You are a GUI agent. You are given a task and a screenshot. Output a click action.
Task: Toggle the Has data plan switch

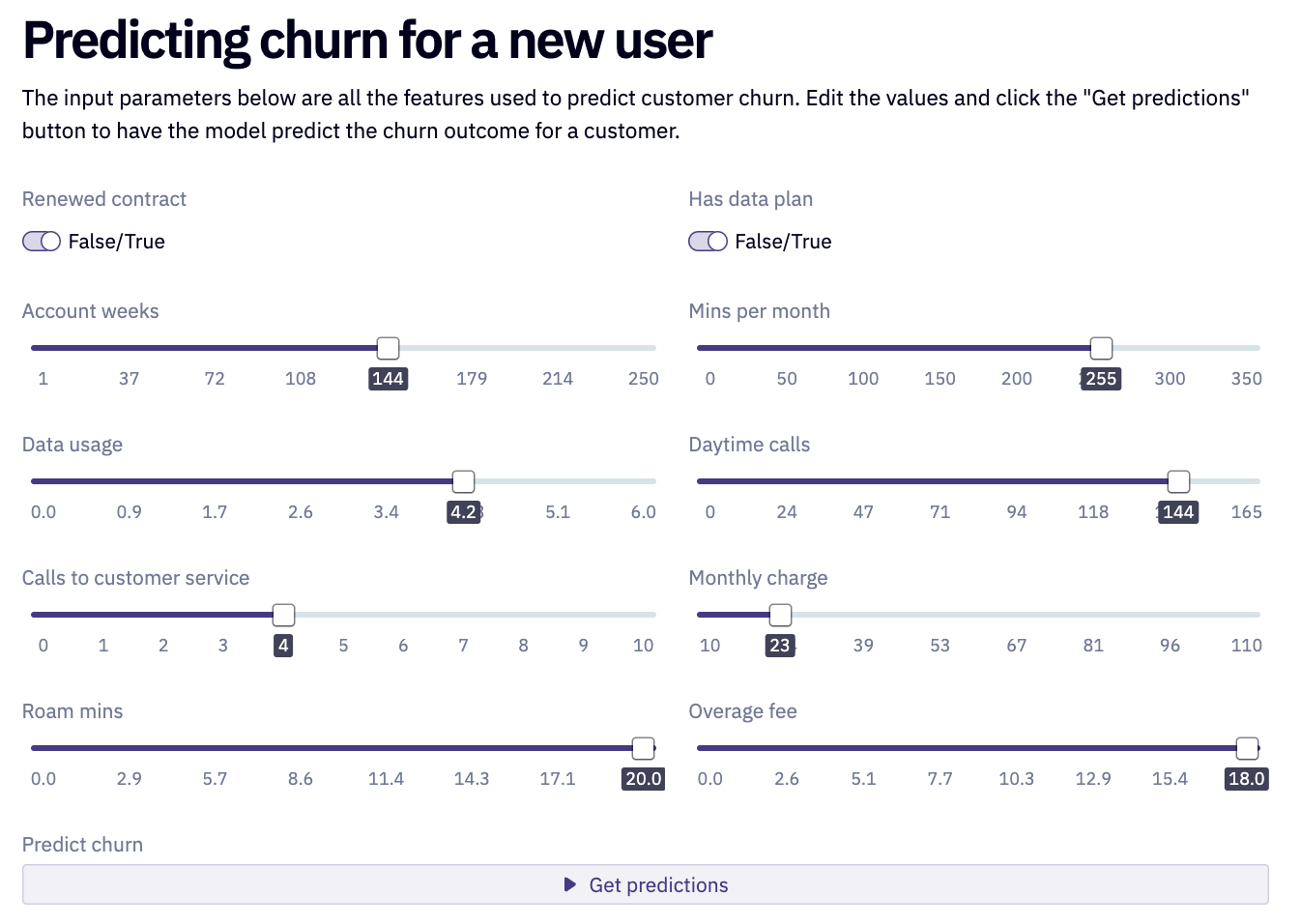click(x=708, y=242)
